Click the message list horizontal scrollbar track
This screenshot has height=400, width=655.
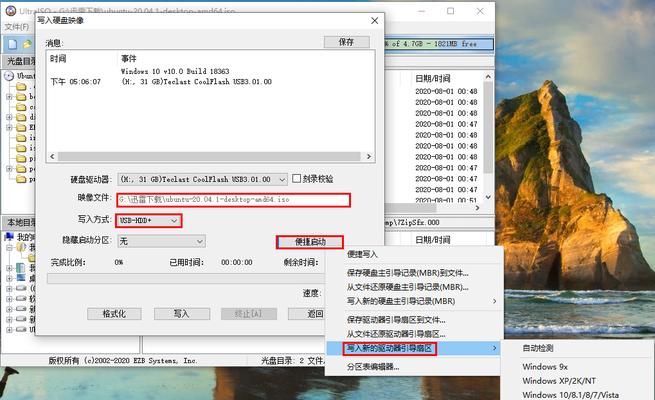click(x=209, y=156)
